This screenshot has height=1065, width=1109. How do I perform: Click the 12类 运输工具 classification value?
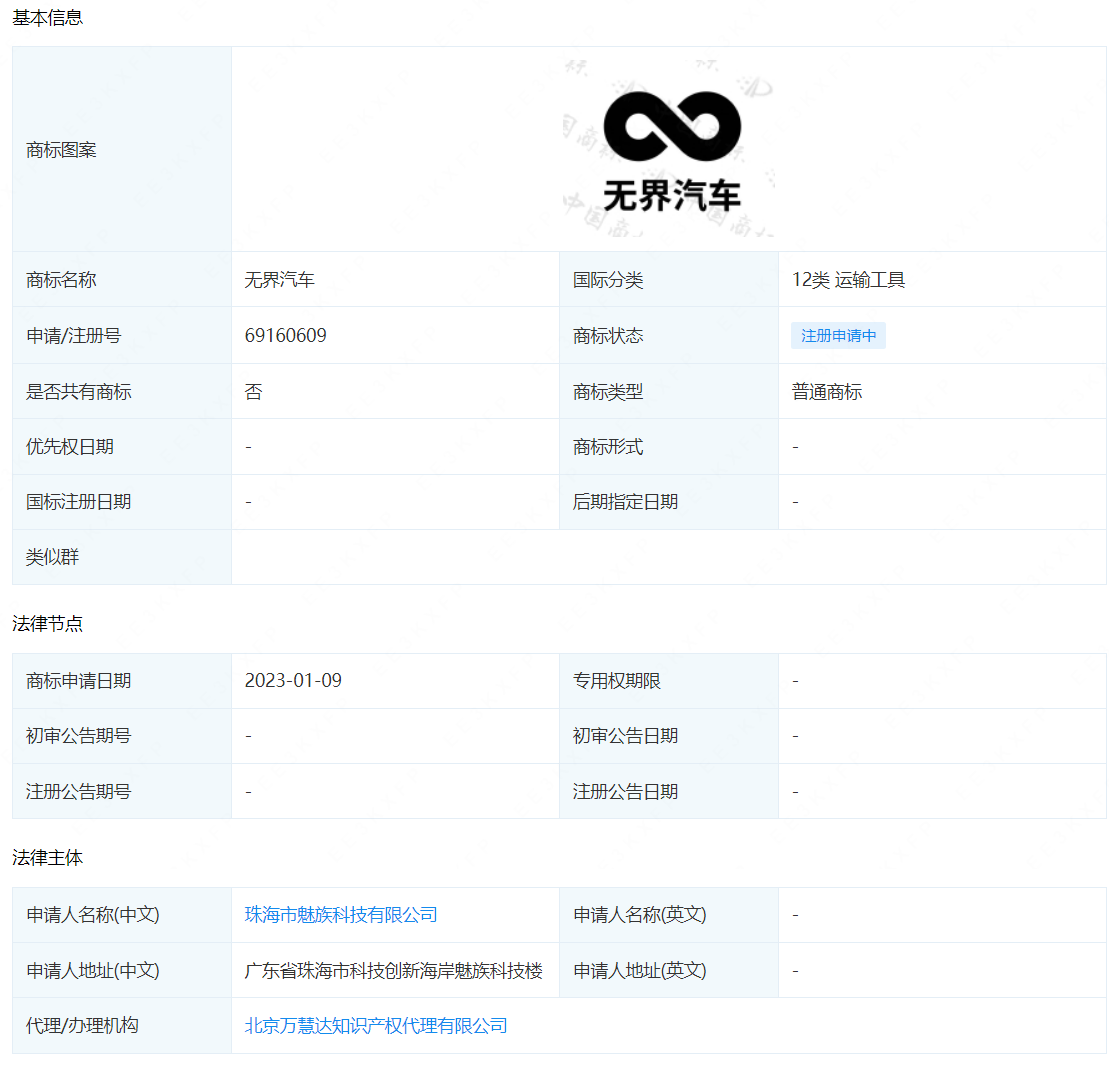848,280
